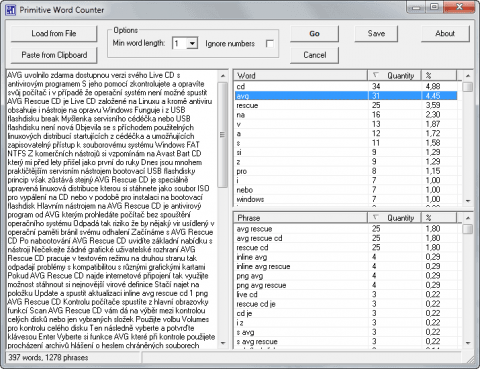The image size is (480, 369).
Task: Click the word list scrollbar thumb
Action: coord(468,87)
